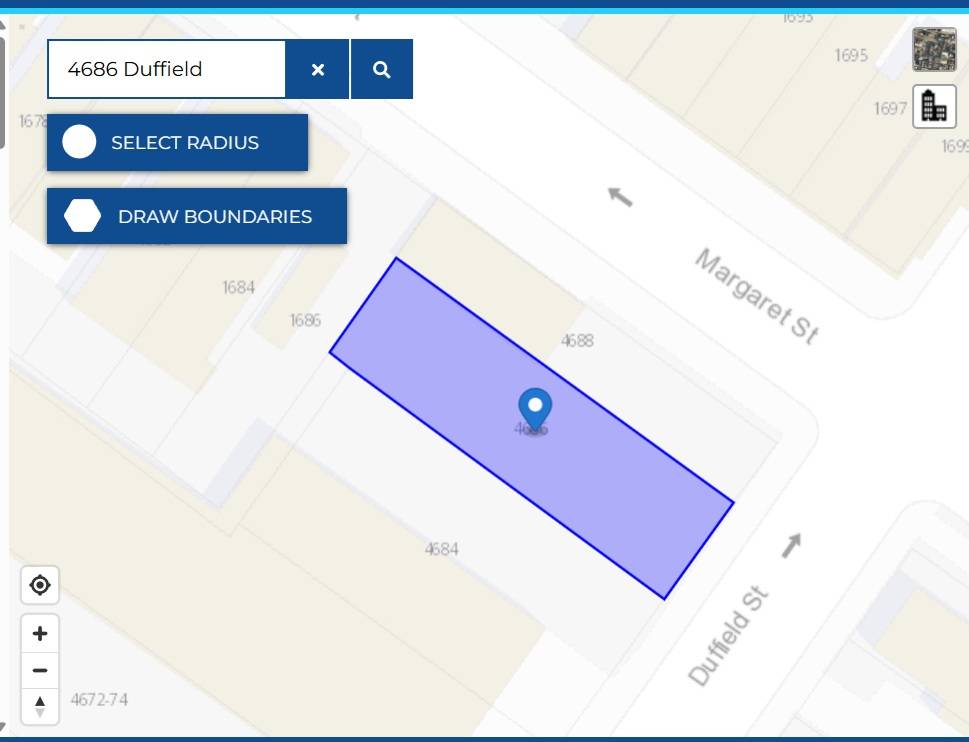Viewport: 969px width, 742px height.
Task: Click the Margaret St street label
Action: [757, 296]
